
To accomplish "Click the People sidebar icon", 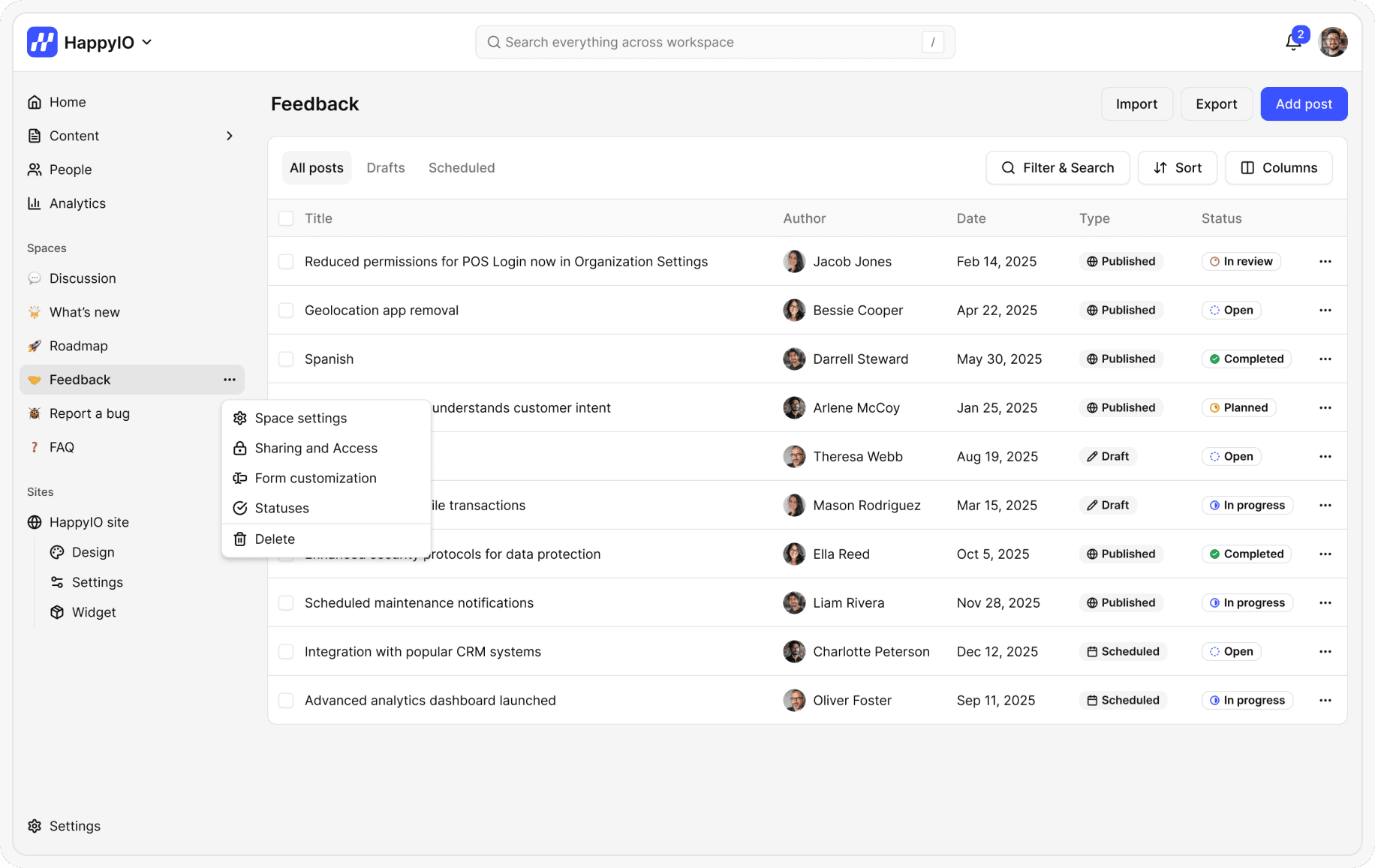I will 35,170.
